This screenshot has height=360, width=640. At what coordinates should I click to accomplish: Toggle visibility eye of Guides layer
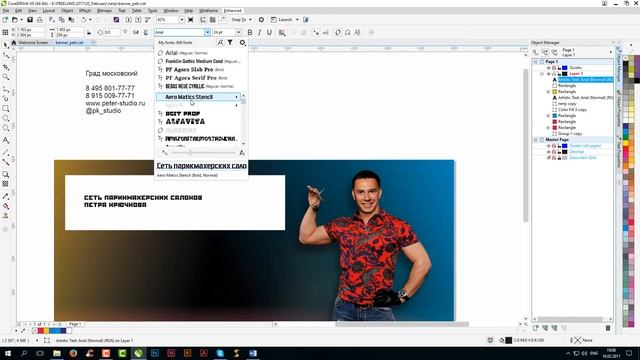pyautogui.click(x=549, y=68)
